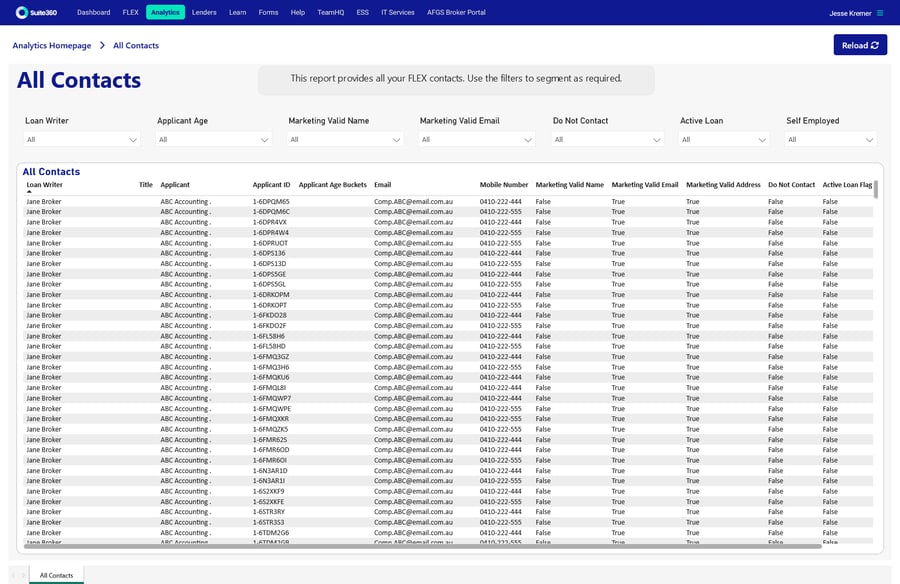Open the Dashboard menu item
The height and width of the screenshot is (584, 900).
point(94,12)
